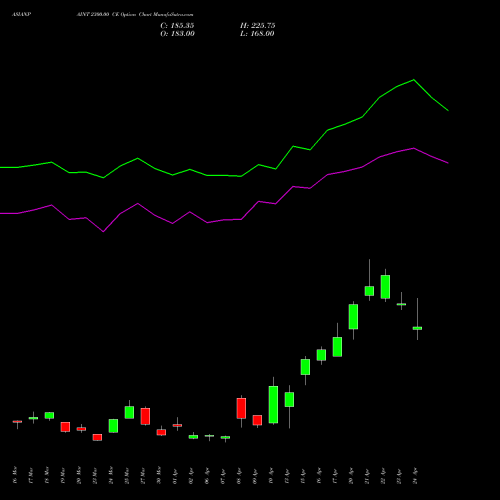Click the green candlestick for 22 Apr
This screenshot has height=500, width=500.
pos(385,287)
